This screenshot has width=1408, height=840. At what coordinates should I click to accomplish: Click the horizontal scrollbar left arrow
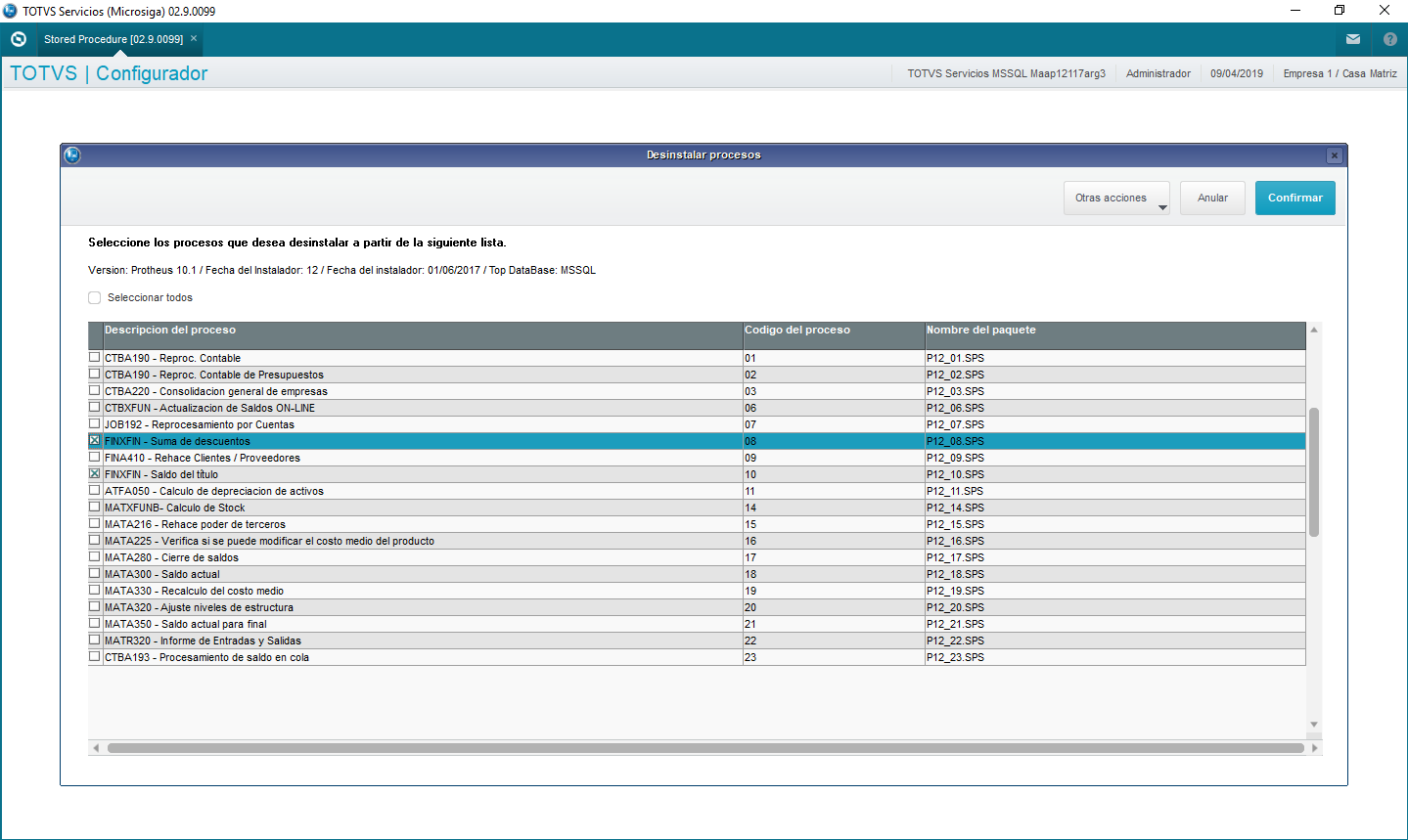pos(96,748)
